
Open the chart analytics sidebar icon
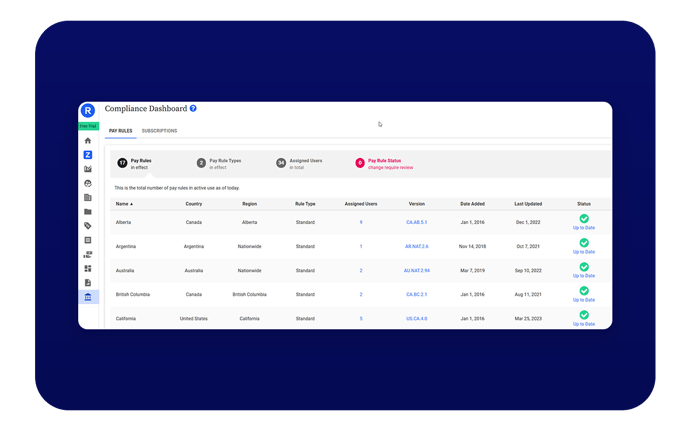pyautogui.click(x=88, y=169)
